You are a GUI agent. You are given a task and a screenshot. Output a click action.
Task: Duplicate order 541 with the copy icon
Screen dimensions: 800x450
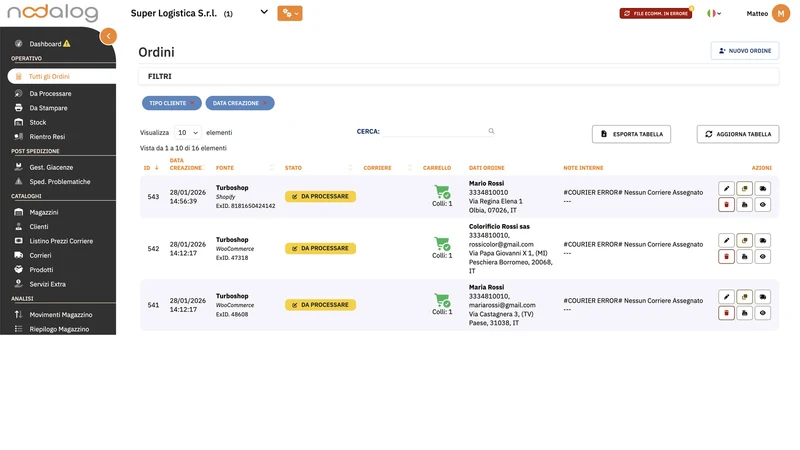point(744,297)
